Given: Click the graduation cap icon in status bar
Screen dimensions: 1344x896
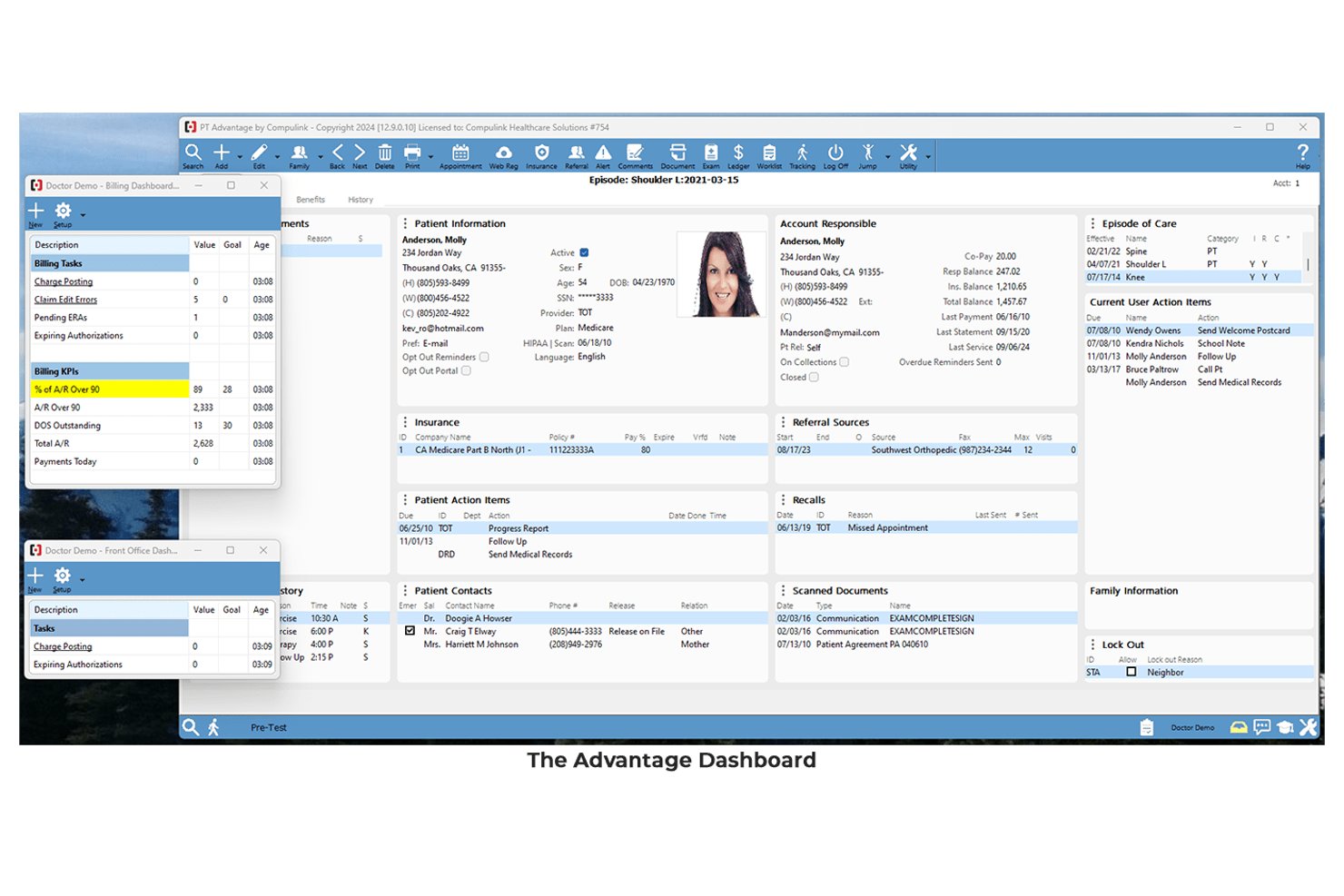Looking at the screenshot, I should click(1285, 727).
